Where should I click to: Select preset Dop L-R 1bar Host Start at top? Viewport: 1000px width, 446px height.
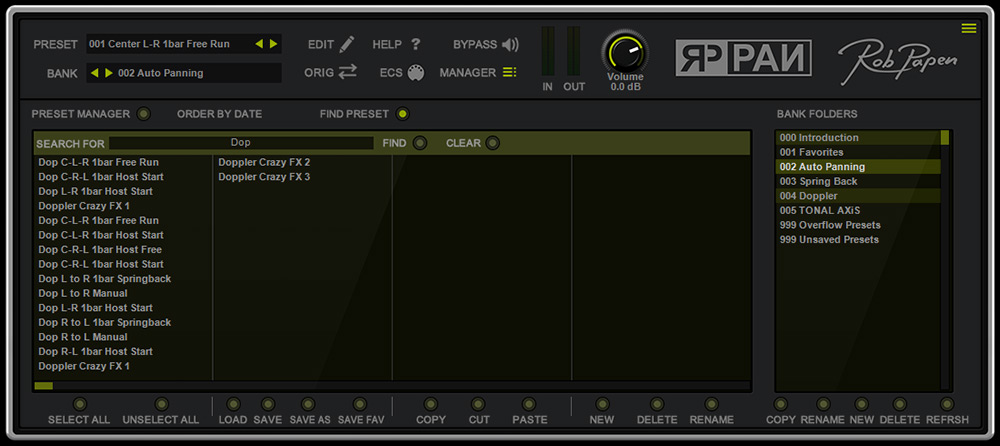pyautogui.click(x=96, y=191)
